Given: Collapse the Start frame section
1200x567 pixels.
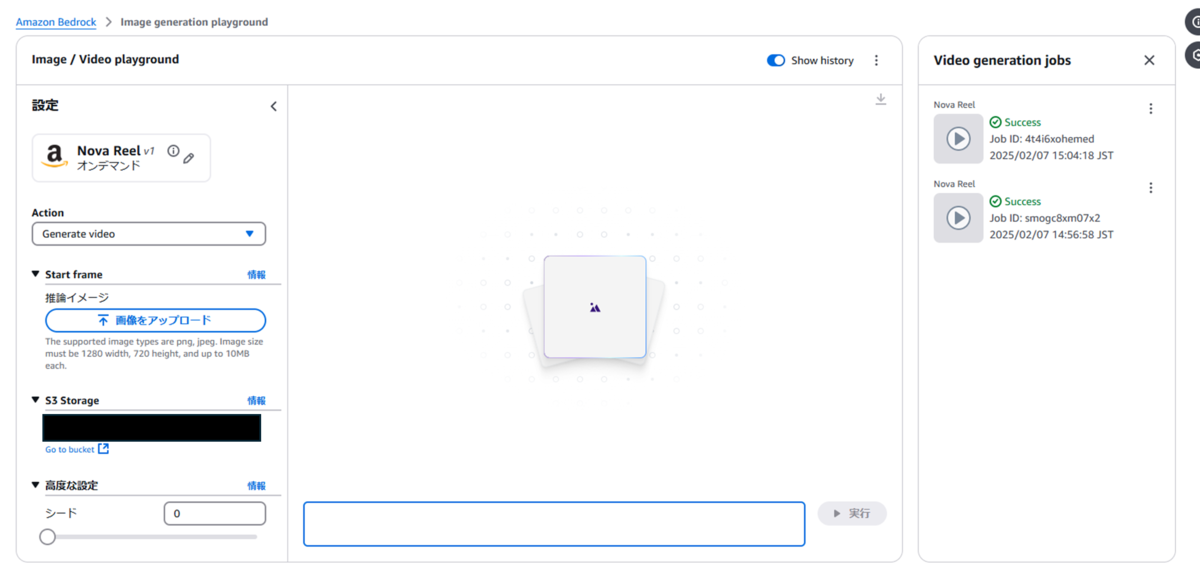Looking at the screenshot, I should 36,274.
